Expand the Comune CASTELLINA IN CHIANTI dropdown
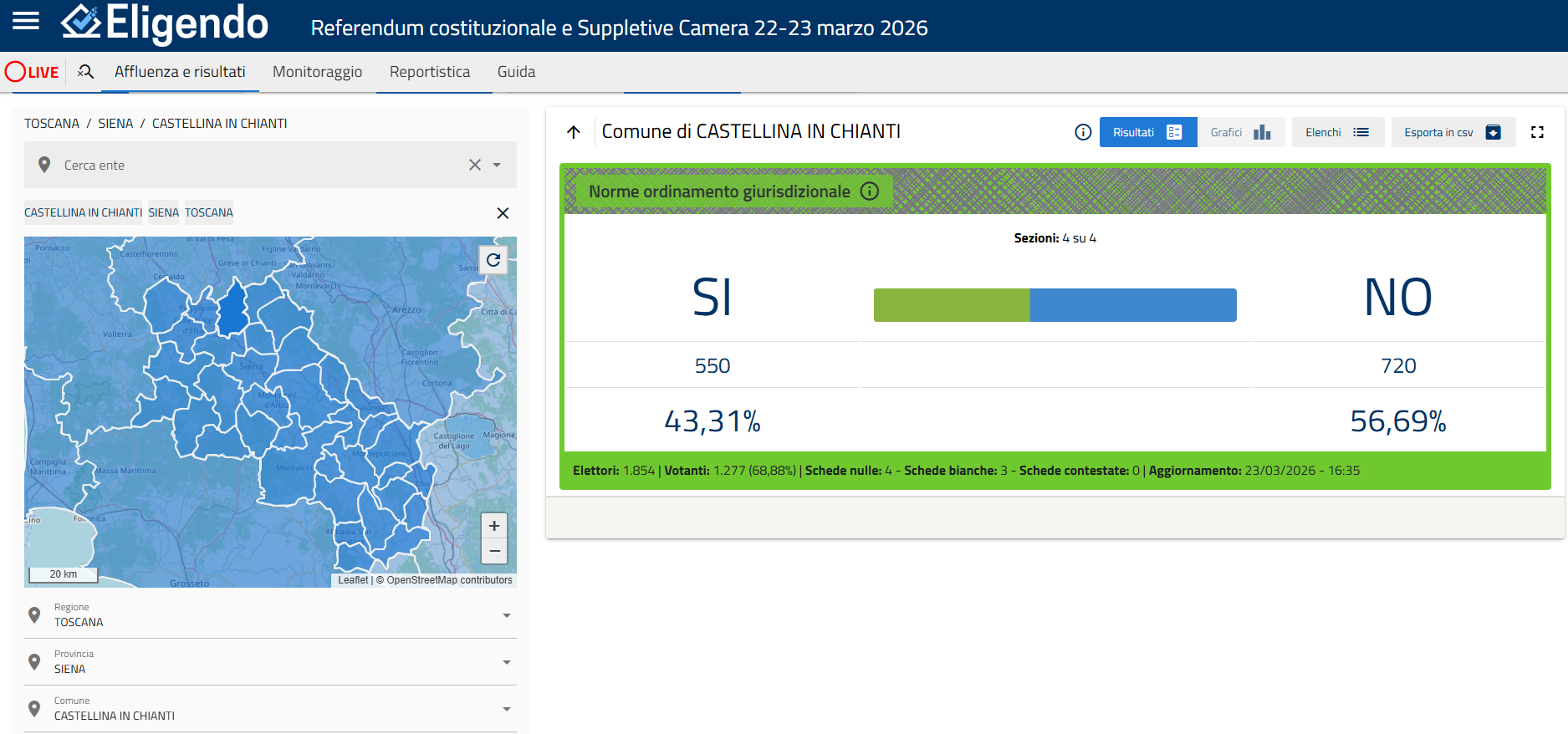The height and width of the screenshot is (734, 1568). pyautogui.click(x=506, y=709)
